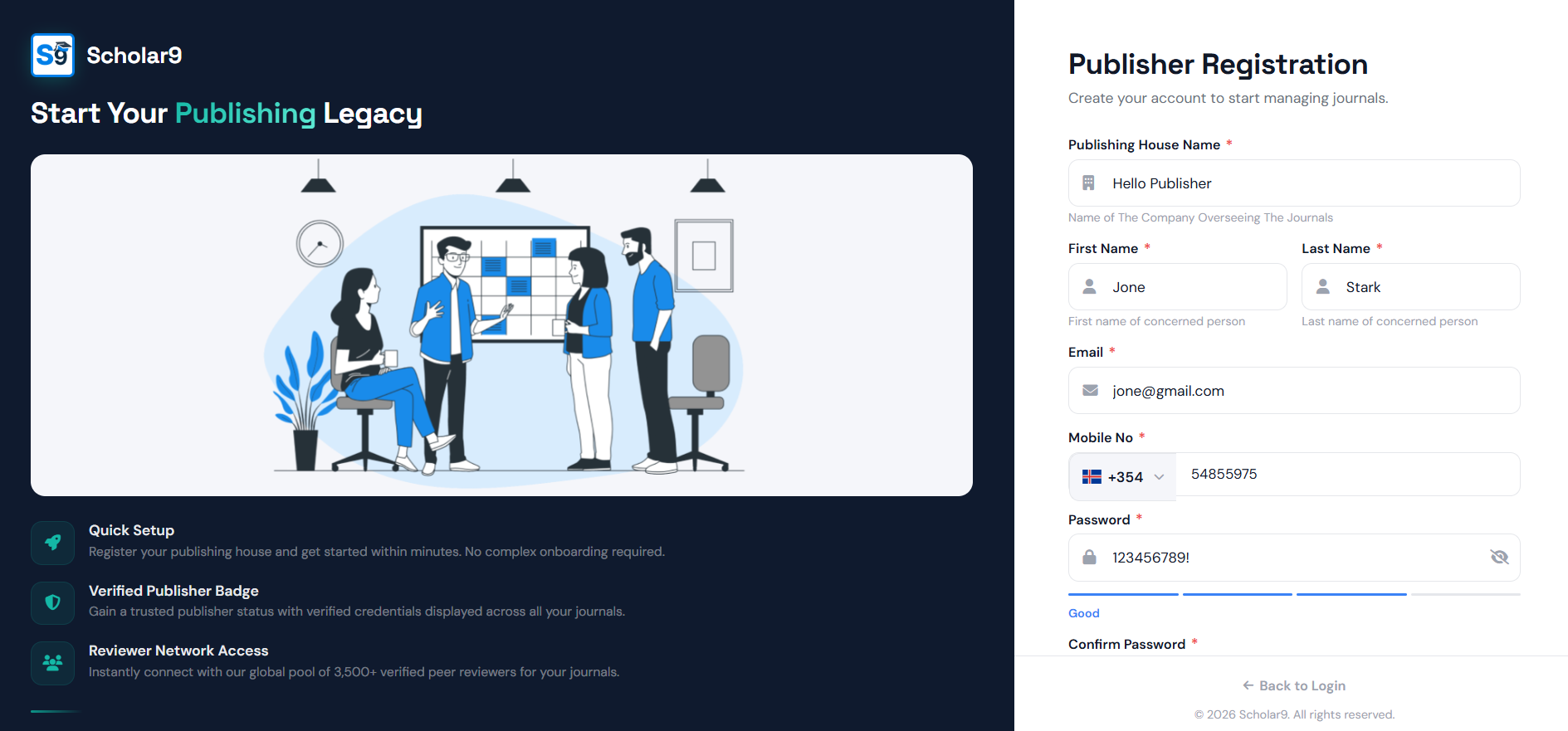This screenshot has width=1568, height=731.
Task: Click the Last Name label
Action: click(x=1336, y=248)
